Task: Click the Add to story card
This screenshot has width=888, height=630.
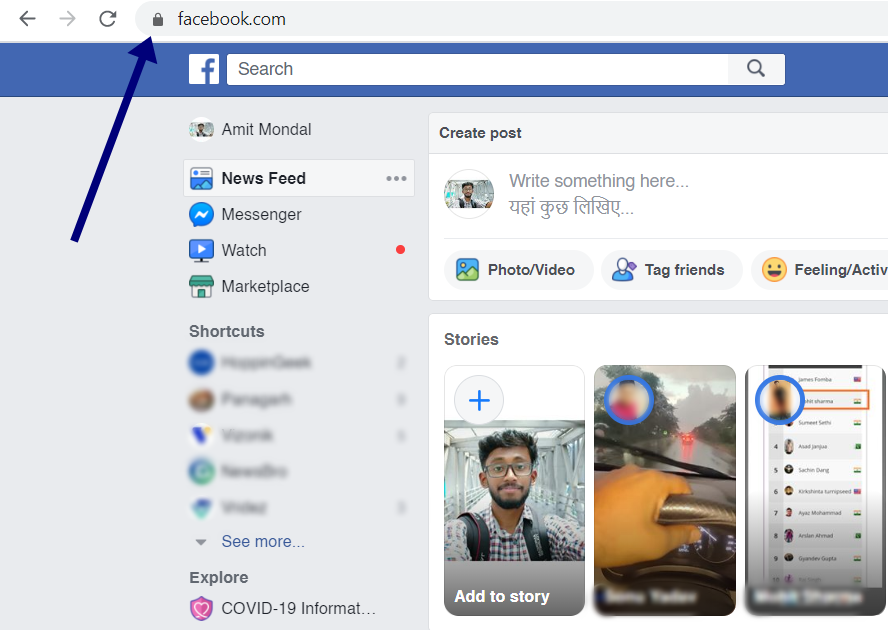Action: coord(514,490)
